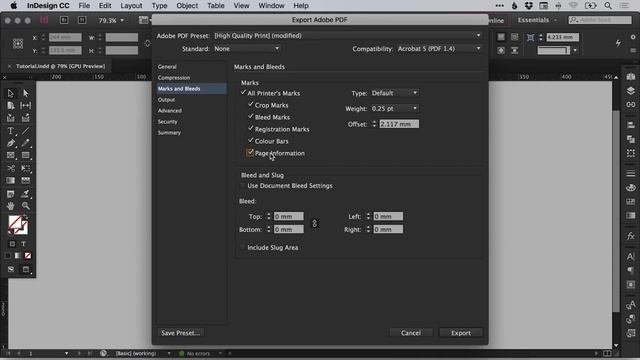Screen dimensions: 640x360
Task: Enable Use Document Bleed Settings
Action: (x=243, y=186)
